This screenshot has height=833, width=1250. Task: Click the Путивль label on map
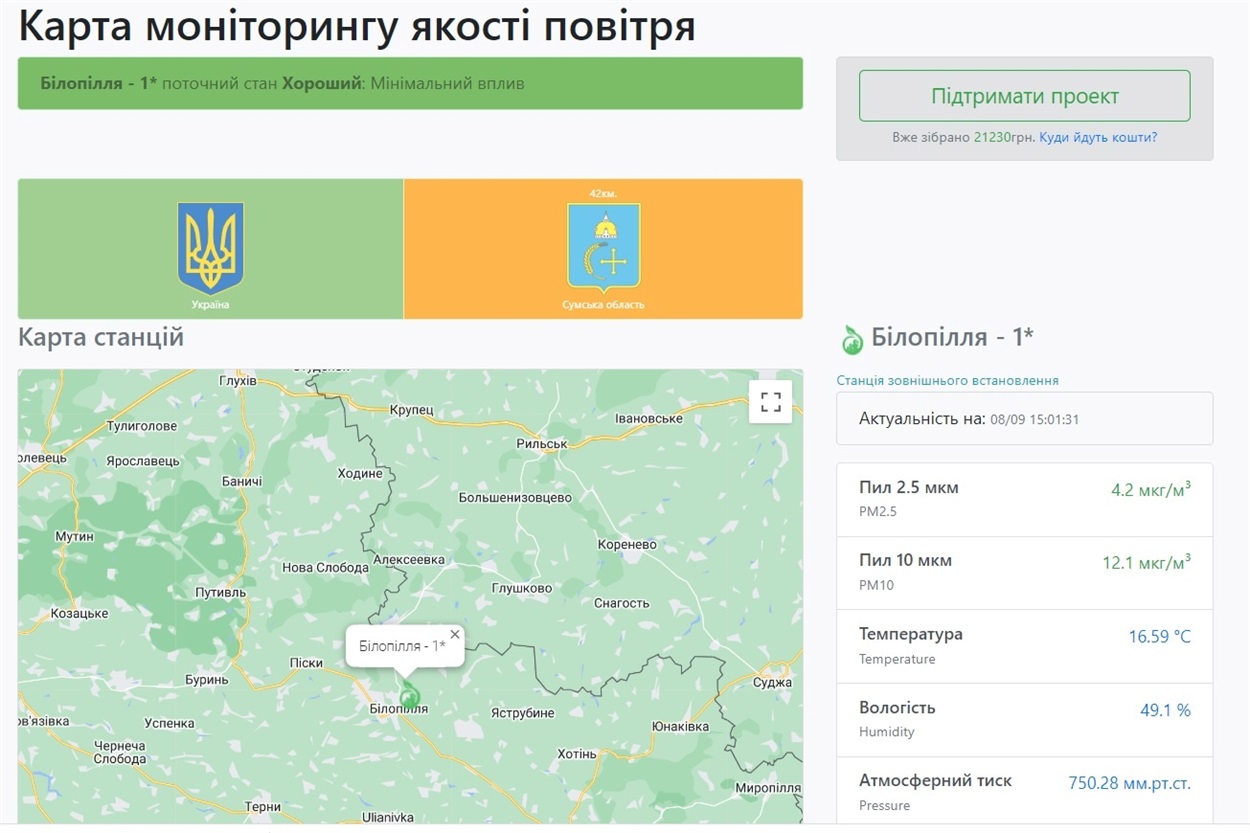[x=220, y=592]
